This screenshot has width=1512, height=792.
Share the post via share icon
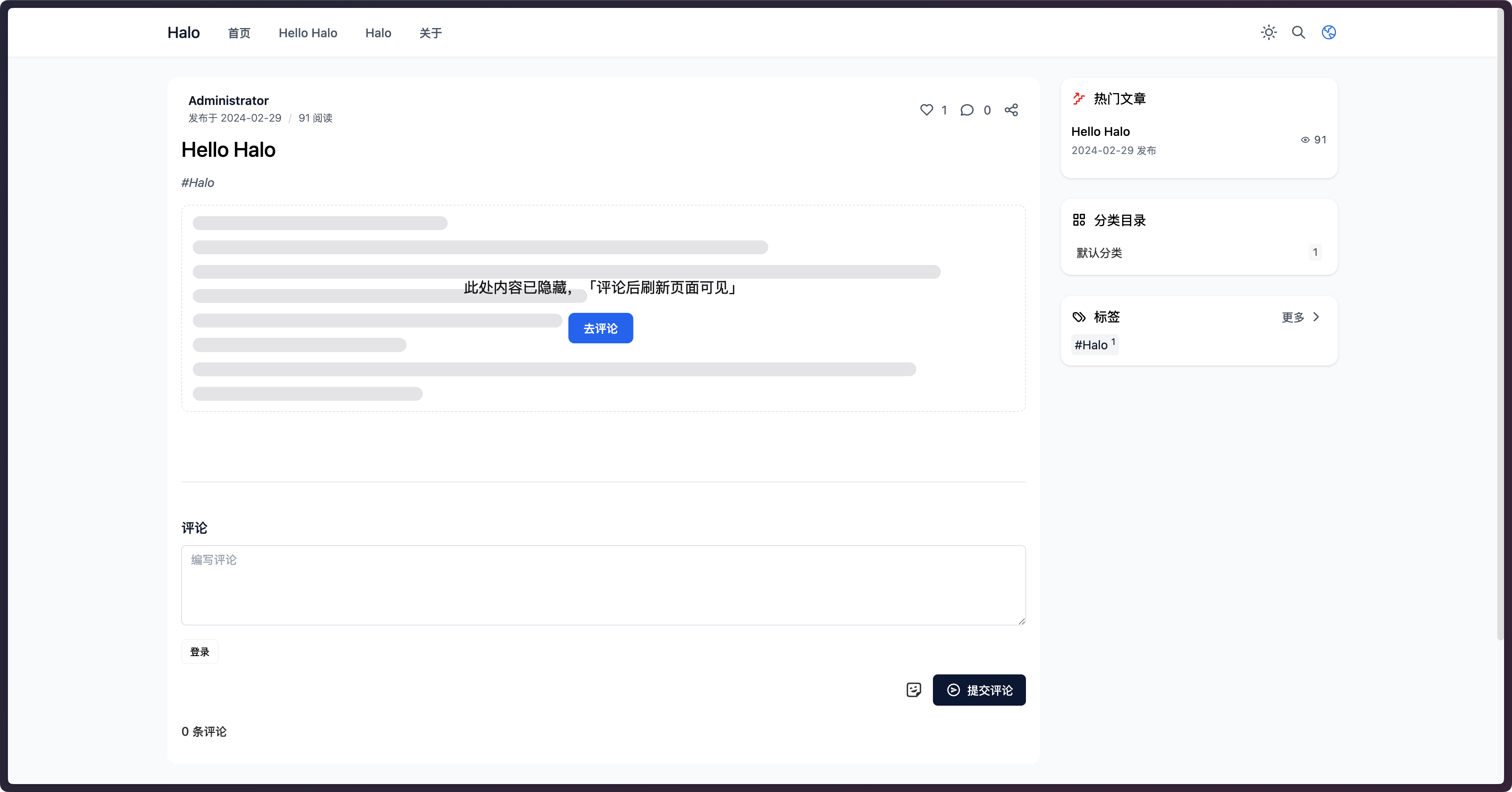1011,110
